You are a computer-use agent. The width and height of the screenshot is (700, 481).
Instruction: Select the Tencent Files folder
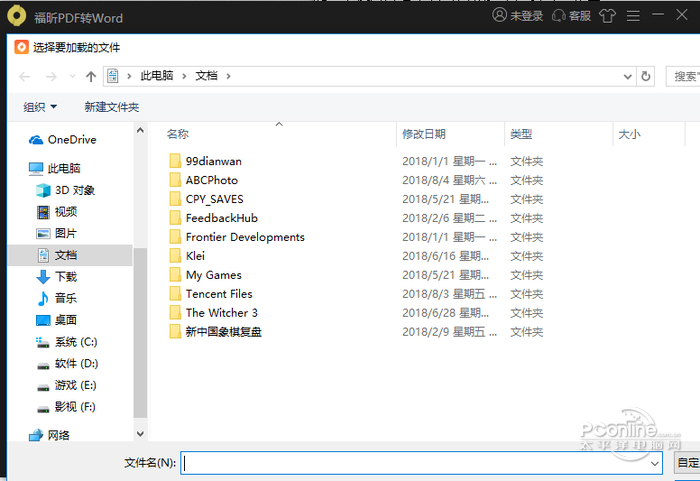click(211, 294)
